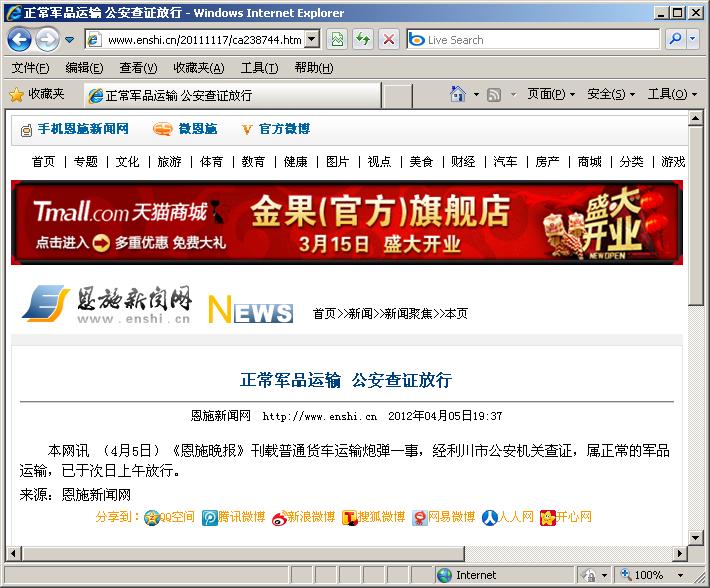Expand the 页面(P) dropdown menu

(551, 94)
